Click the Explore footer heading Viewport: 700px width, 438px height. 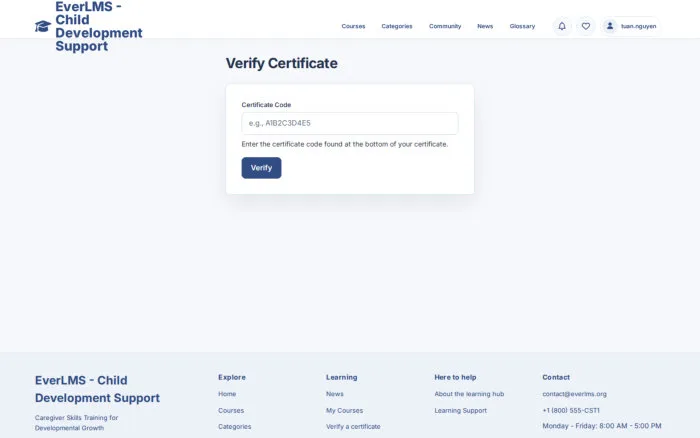(232, 377)
